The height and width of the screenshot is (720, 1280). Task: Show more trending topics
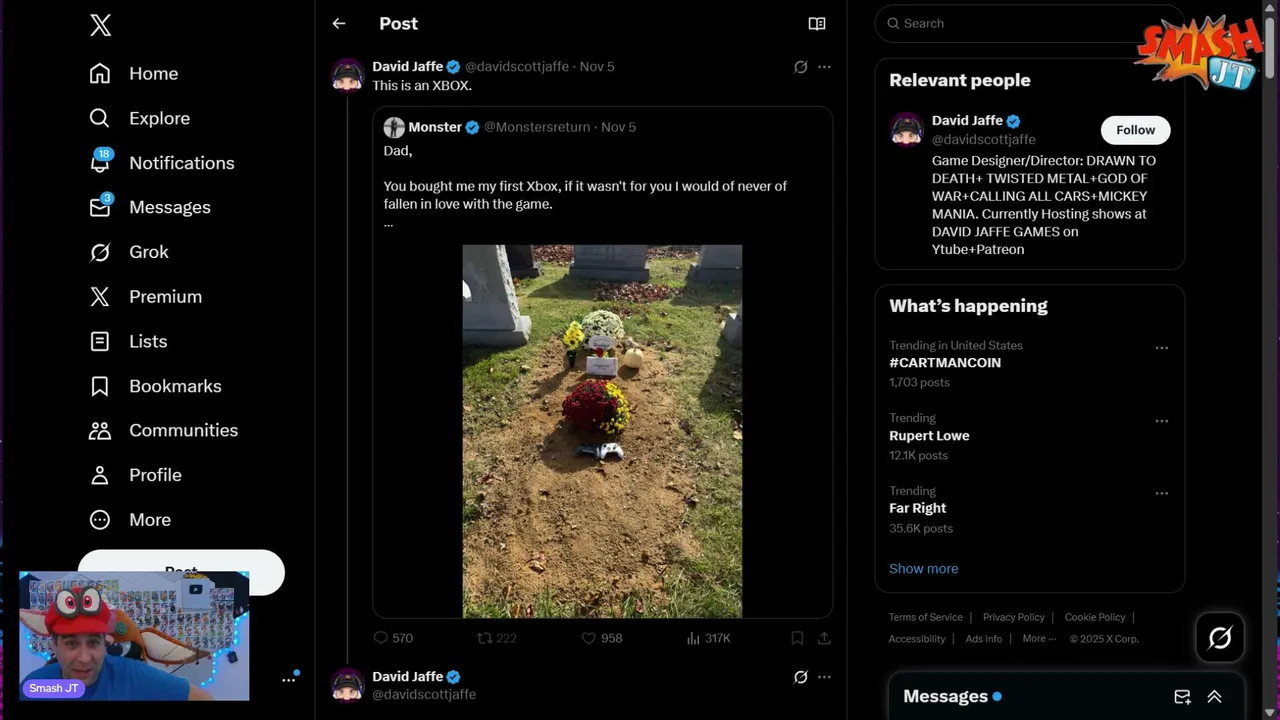coord(923,568)
